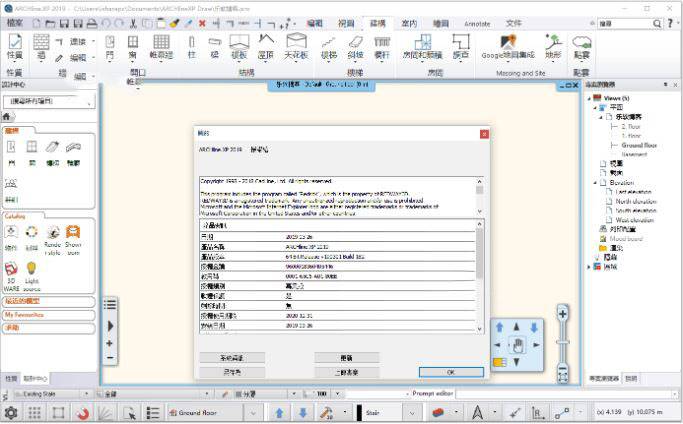
Task: Click the 3D Warehouse icon in Catalog
Action: pos(11,276)
